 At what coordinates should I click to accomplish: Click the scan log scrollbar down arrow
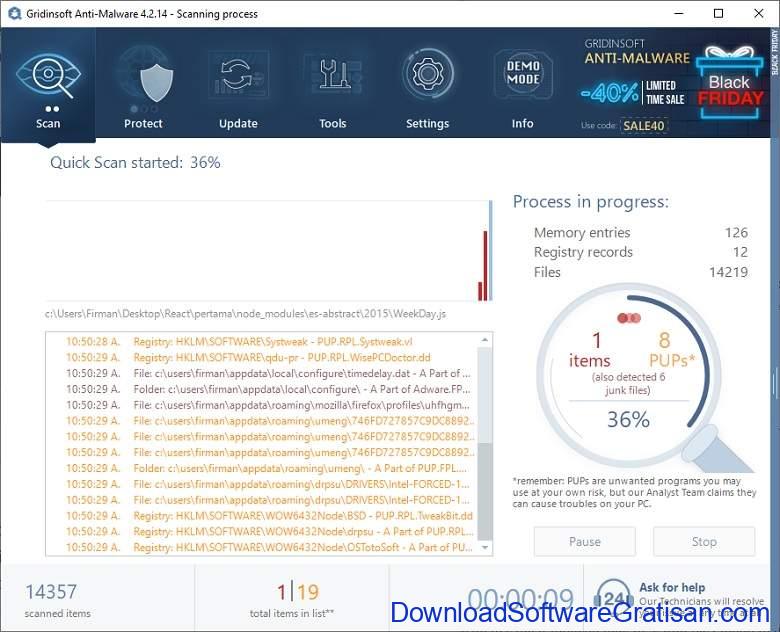click(x=485, y=548)
